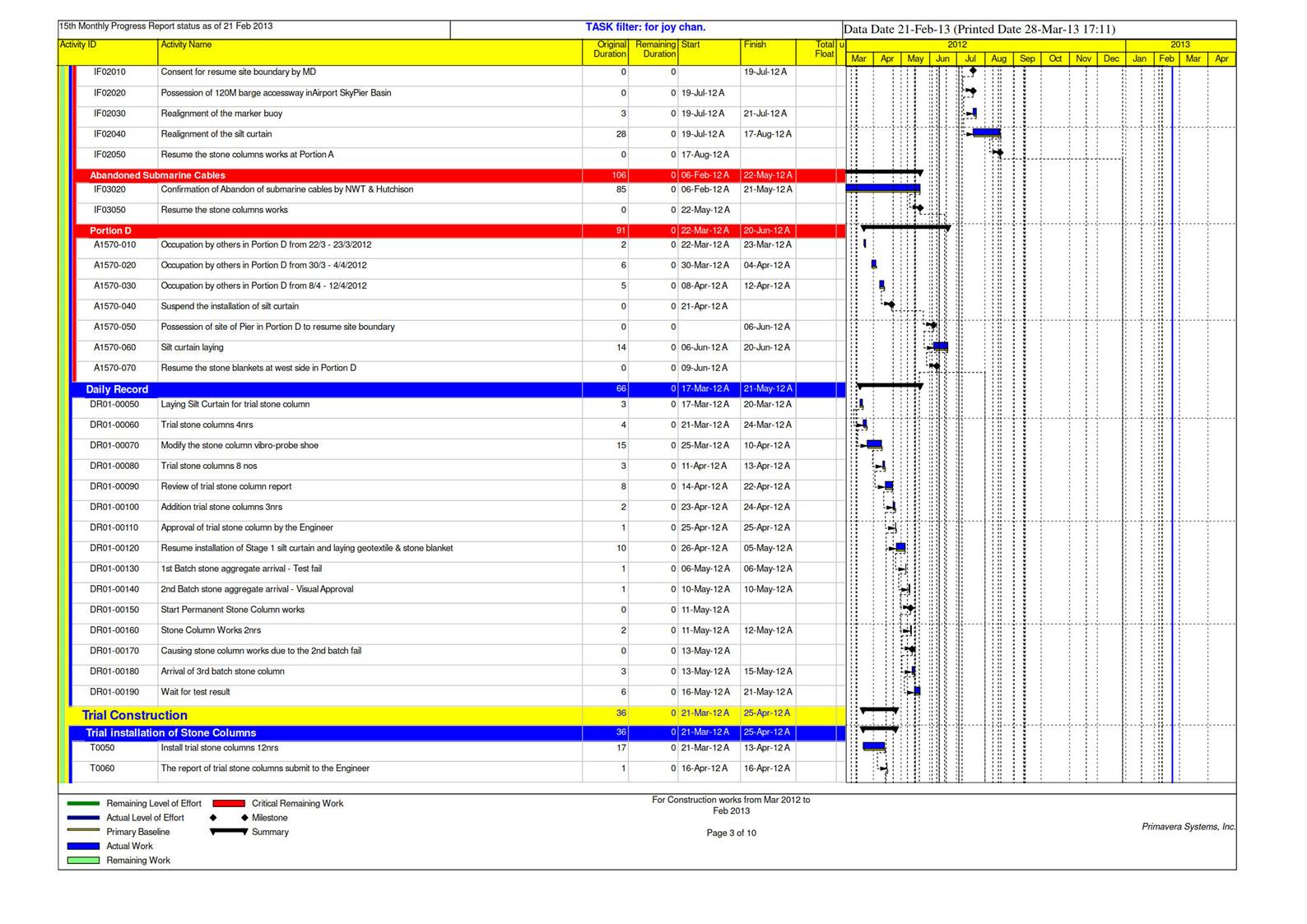Click 'Trial stone columns 4nrs' activity name
Image resolution: width=1307 pixels, height=924 pixels.
(x=207, y=425)
